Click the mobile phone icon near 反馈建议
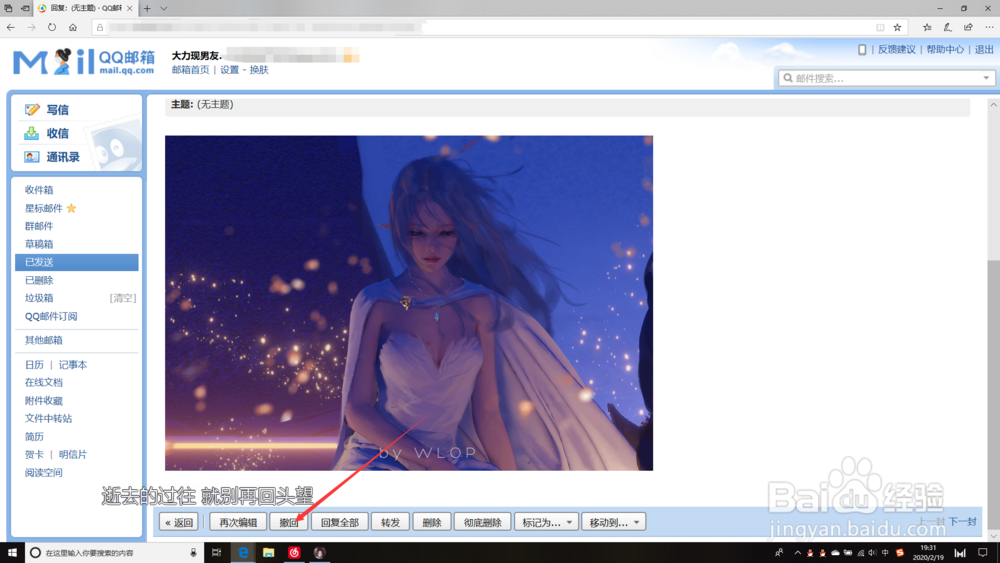This screenshot has width=1000, height=563. point(862,50)
